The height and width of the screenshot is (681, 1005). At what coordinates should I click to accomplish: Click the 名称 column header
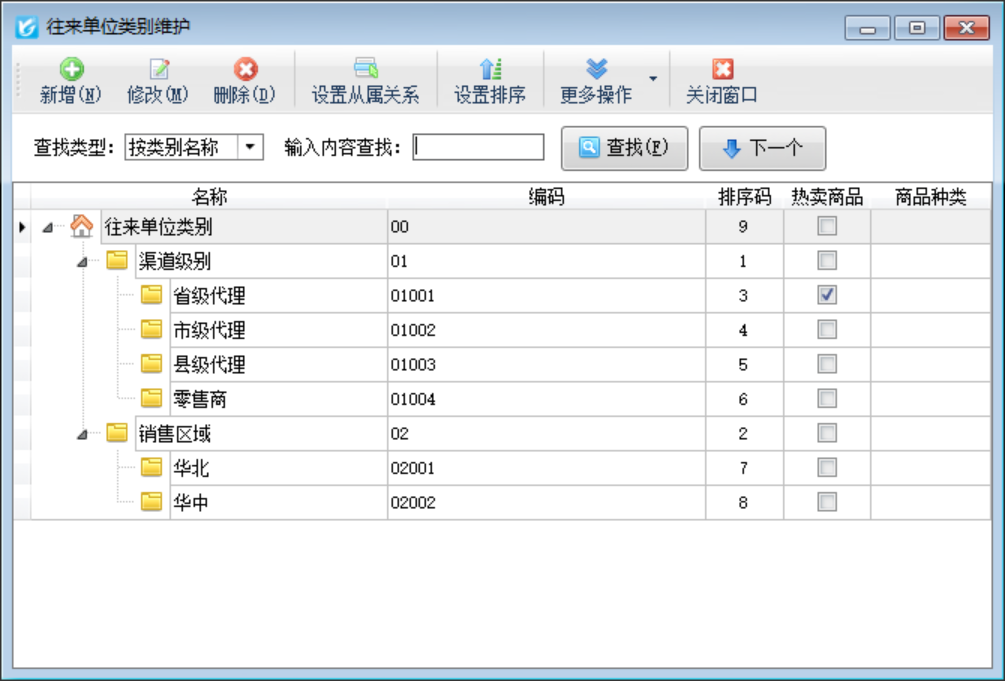(209, 197)
